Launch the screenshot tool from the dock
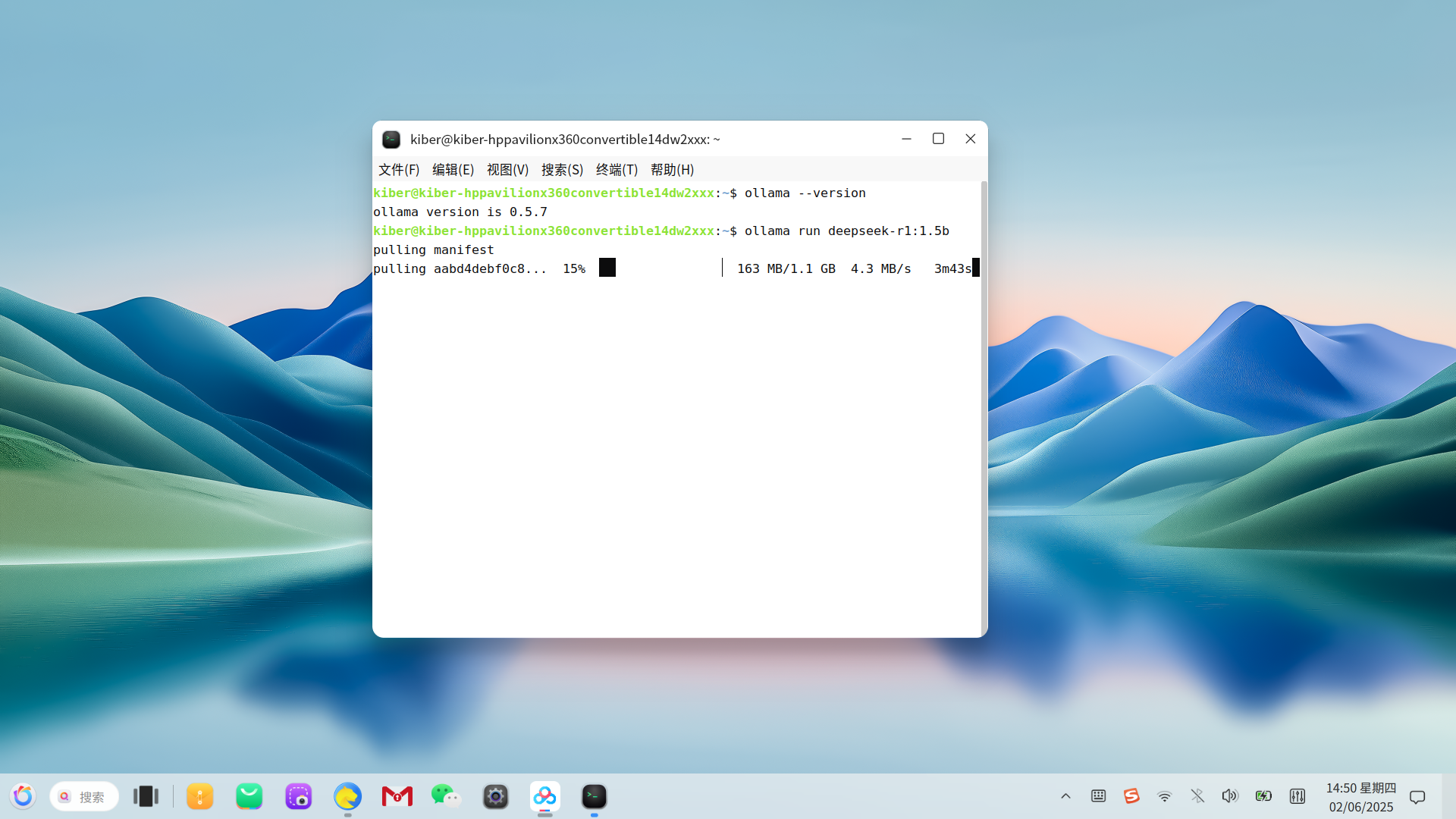This screenshot has height=819, width=1456. pos(299,796)
